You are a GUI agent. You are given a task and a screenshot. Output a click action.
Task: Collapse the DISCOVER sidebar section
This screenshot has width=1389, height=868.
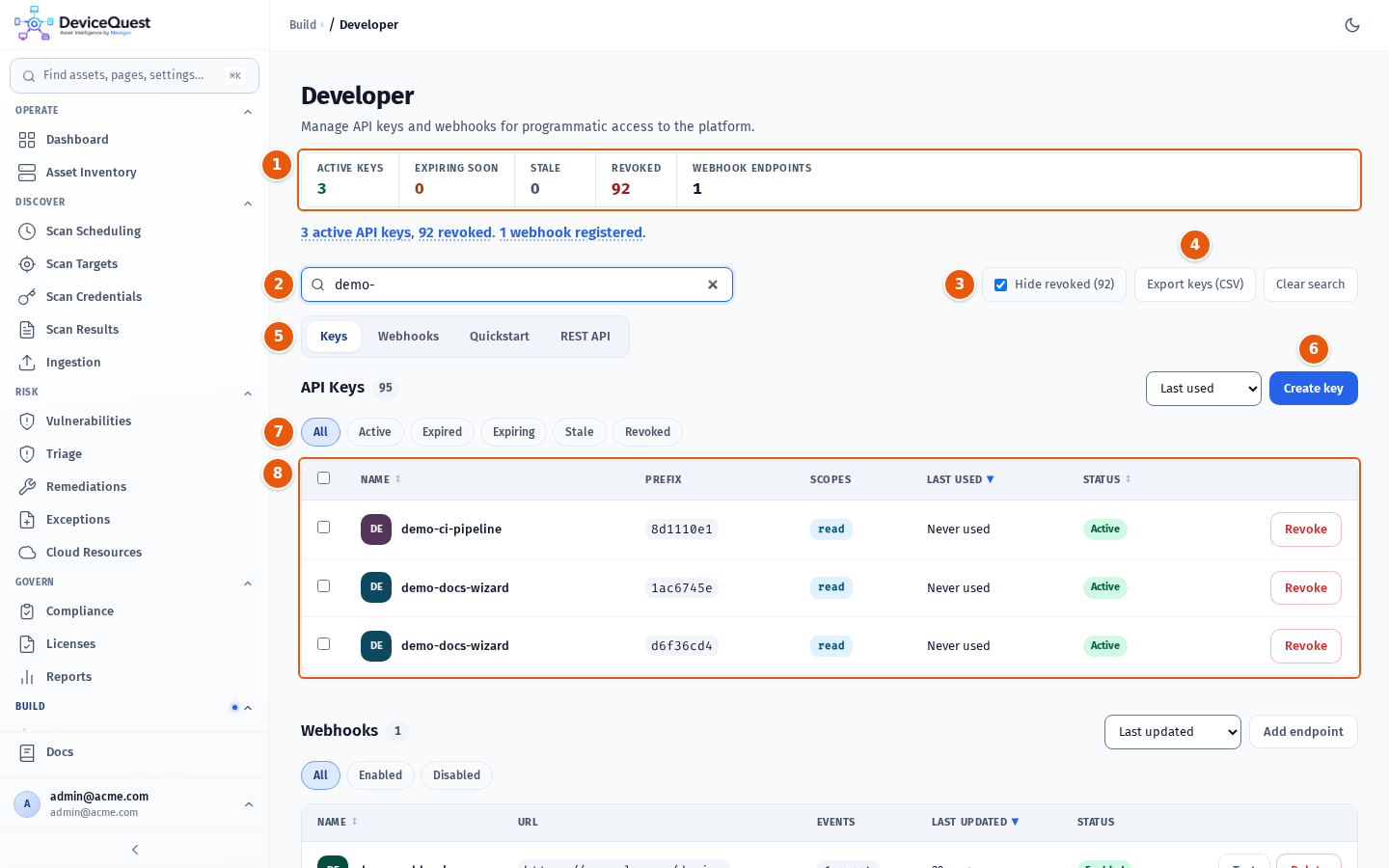pos(248,203)
